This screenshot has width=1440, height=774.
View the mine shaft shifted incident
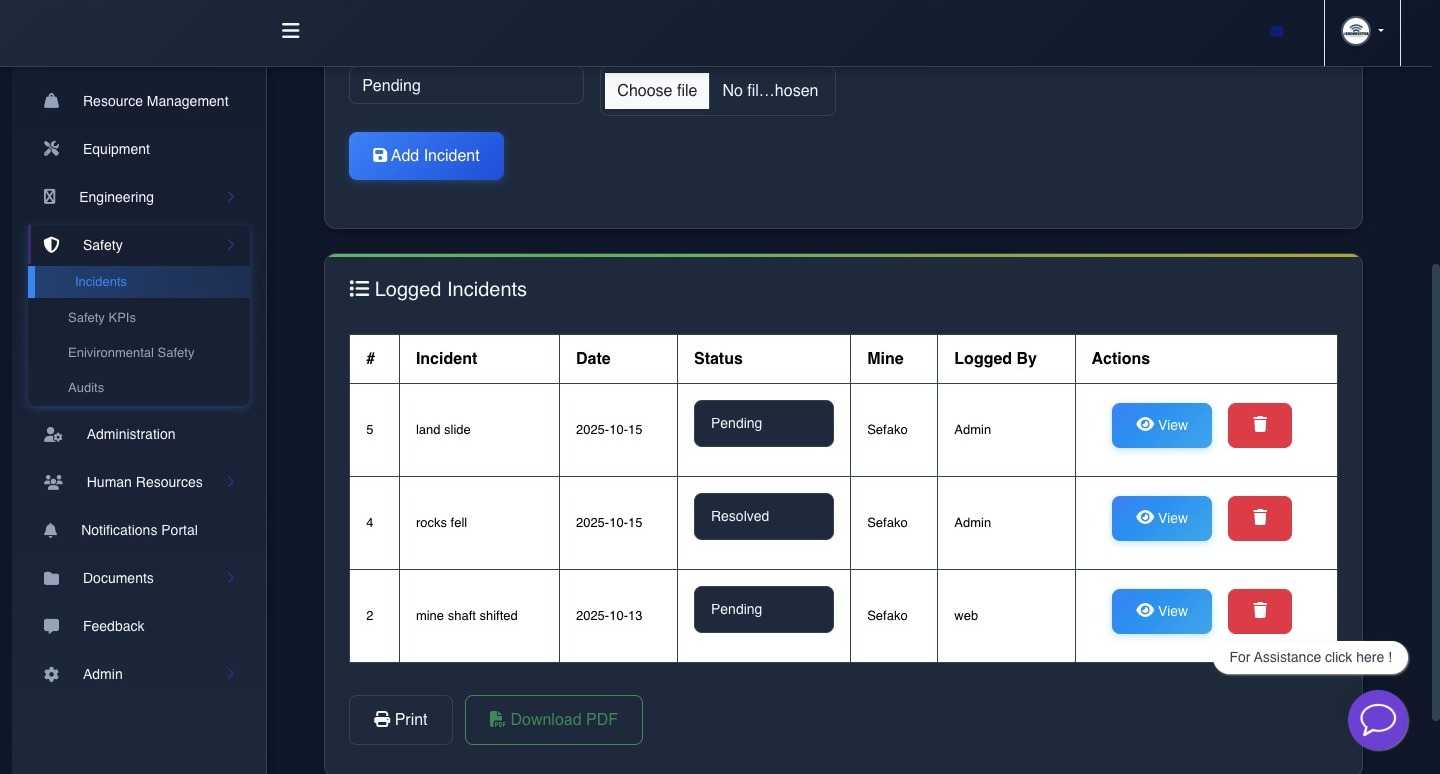1161,611
